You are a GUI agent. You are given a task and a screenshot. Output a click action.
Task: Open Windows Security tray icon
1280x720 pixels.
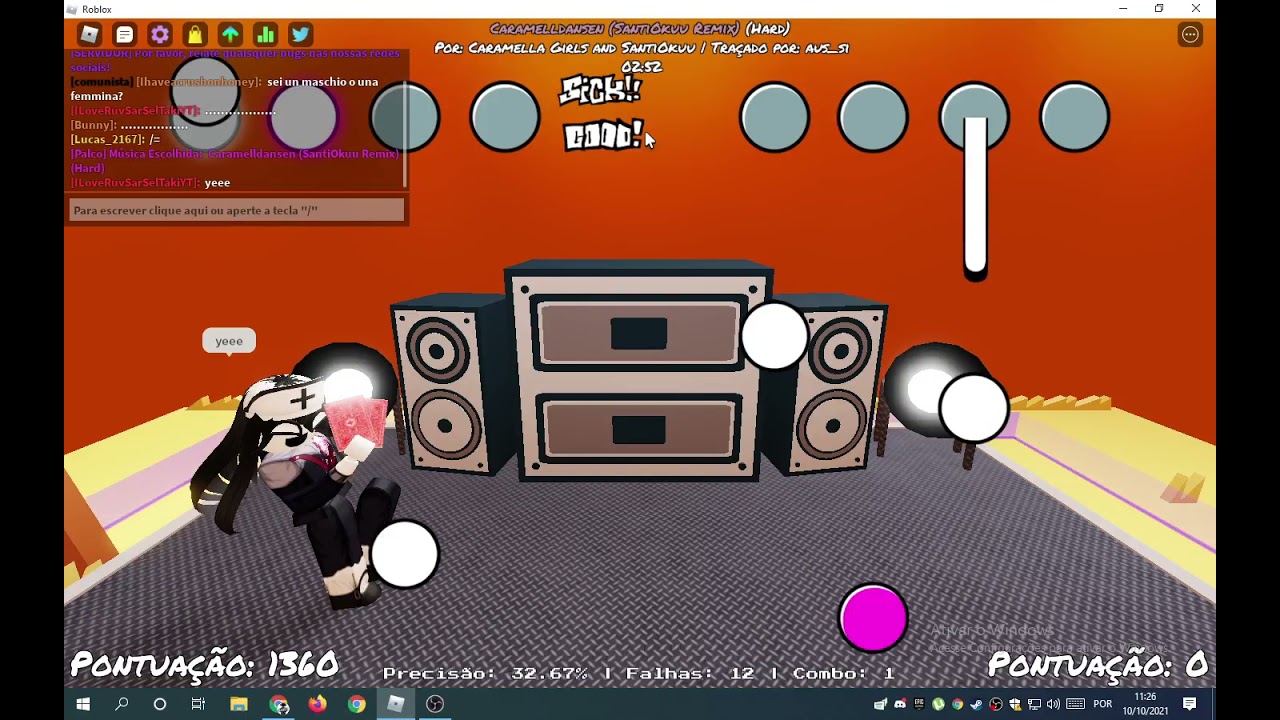pyautogui.click(x=1015, y=704)
